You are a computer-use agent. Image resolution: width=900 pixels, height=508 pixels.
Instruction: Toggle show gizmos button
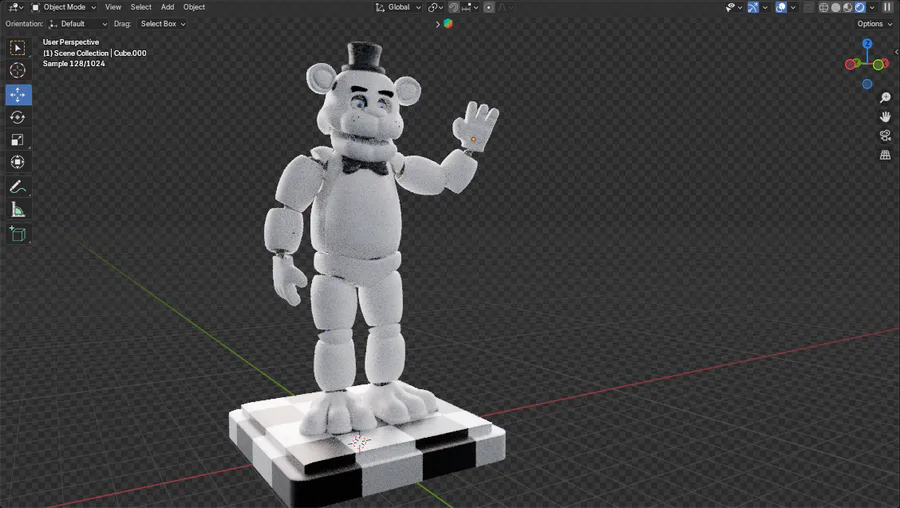click(753, 7)
